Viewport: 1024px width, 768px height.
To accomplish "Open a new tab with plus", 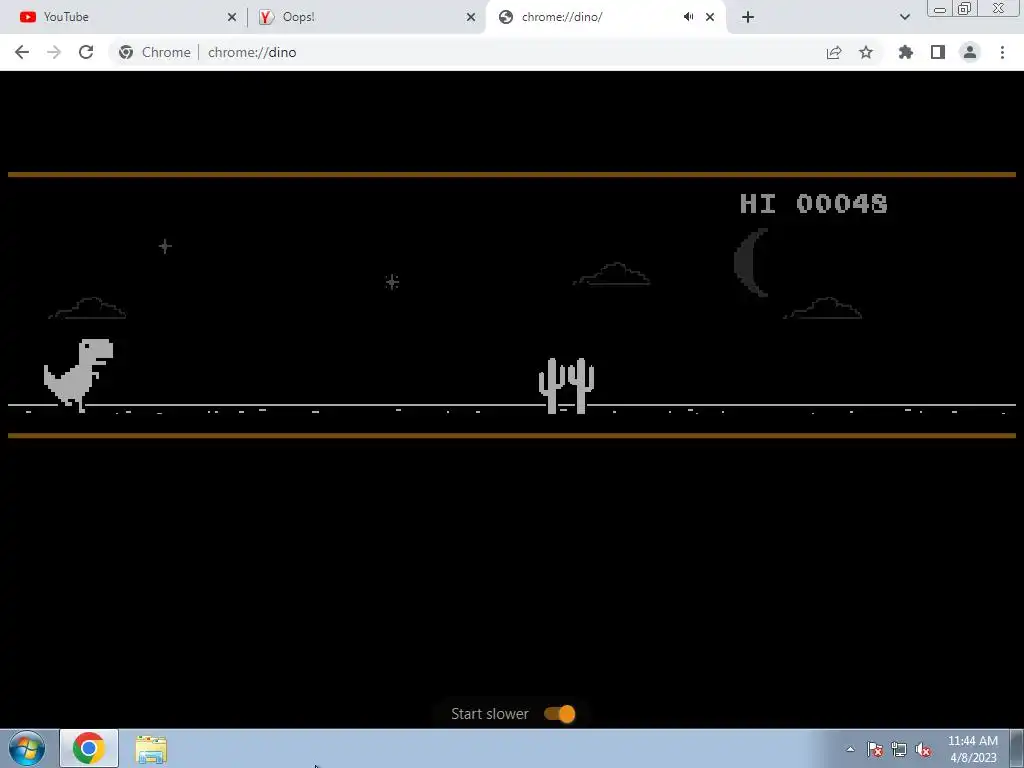I will coord(748,17).
